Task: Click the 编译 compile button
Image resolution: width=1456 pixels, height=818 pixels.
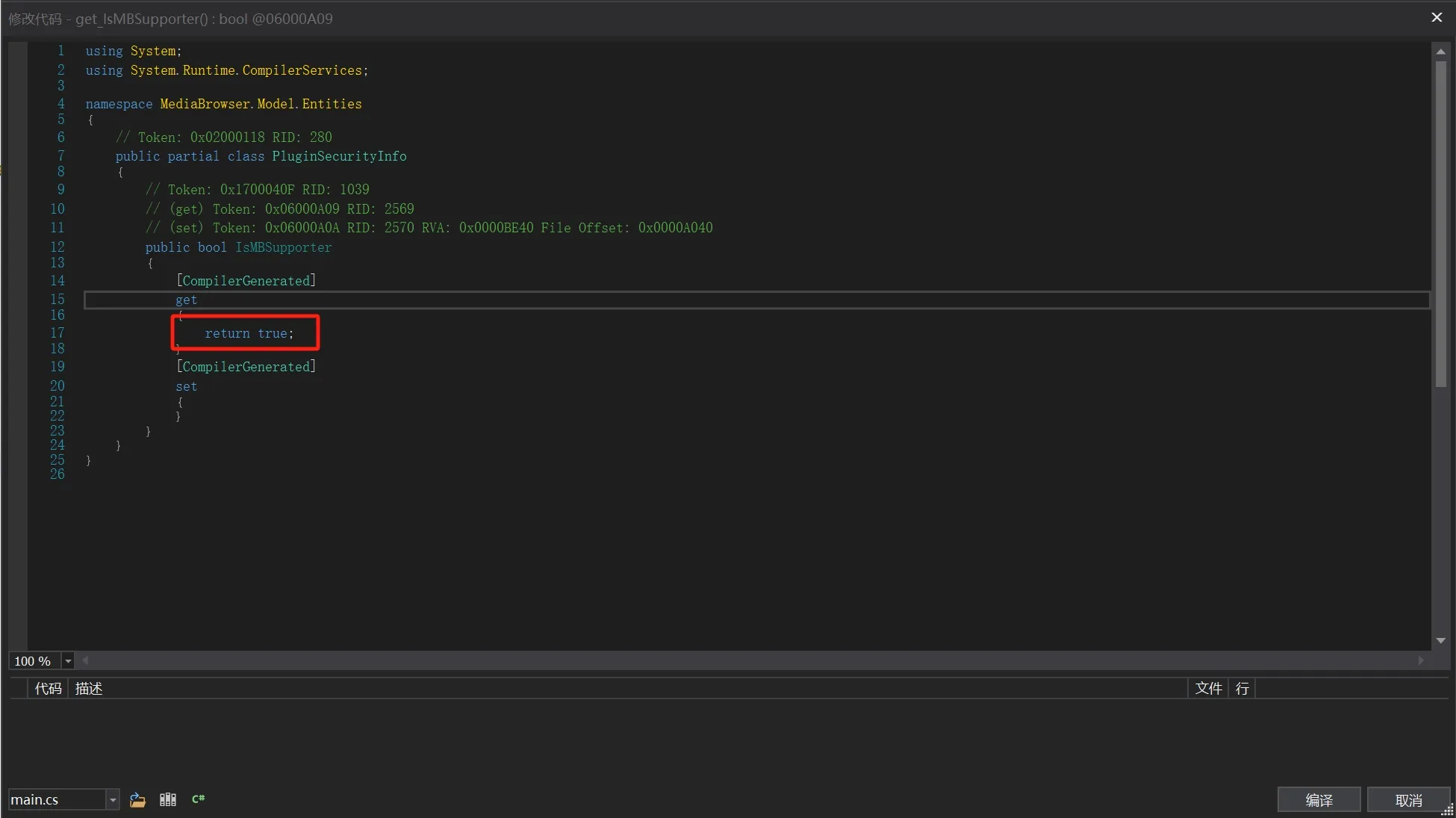Action: click(x=1319, y=800)
